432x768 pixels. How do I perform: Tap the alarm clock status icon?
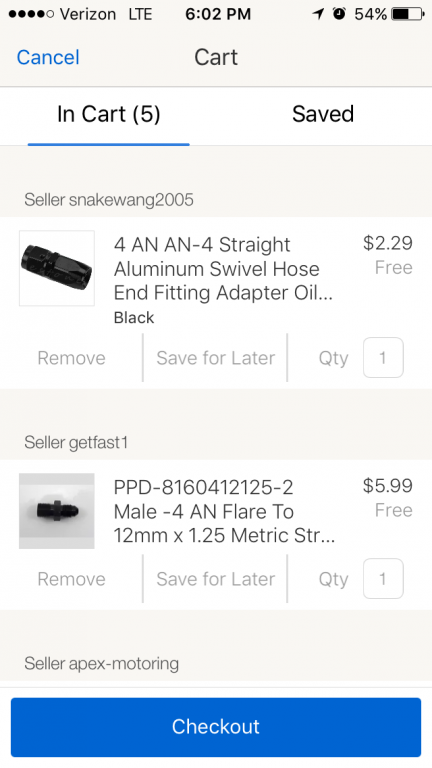338,14
